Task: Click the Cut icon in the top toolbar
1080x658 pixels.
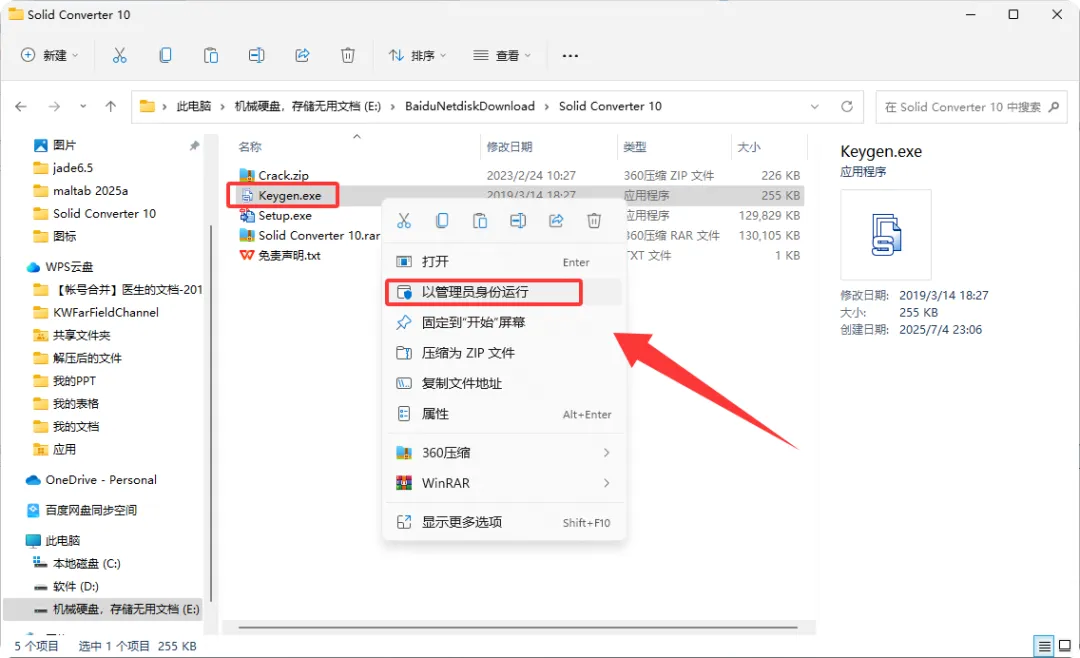Action: (x=119, y=56)
